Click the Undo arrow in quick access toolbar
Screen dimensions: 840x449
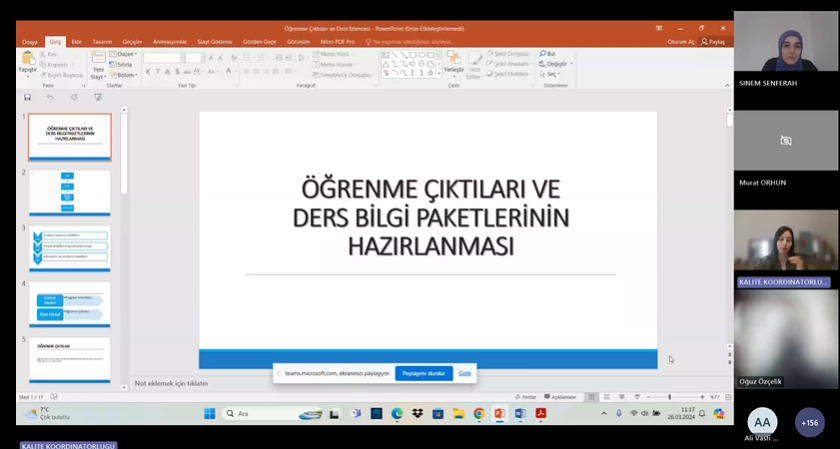[50, 98]
